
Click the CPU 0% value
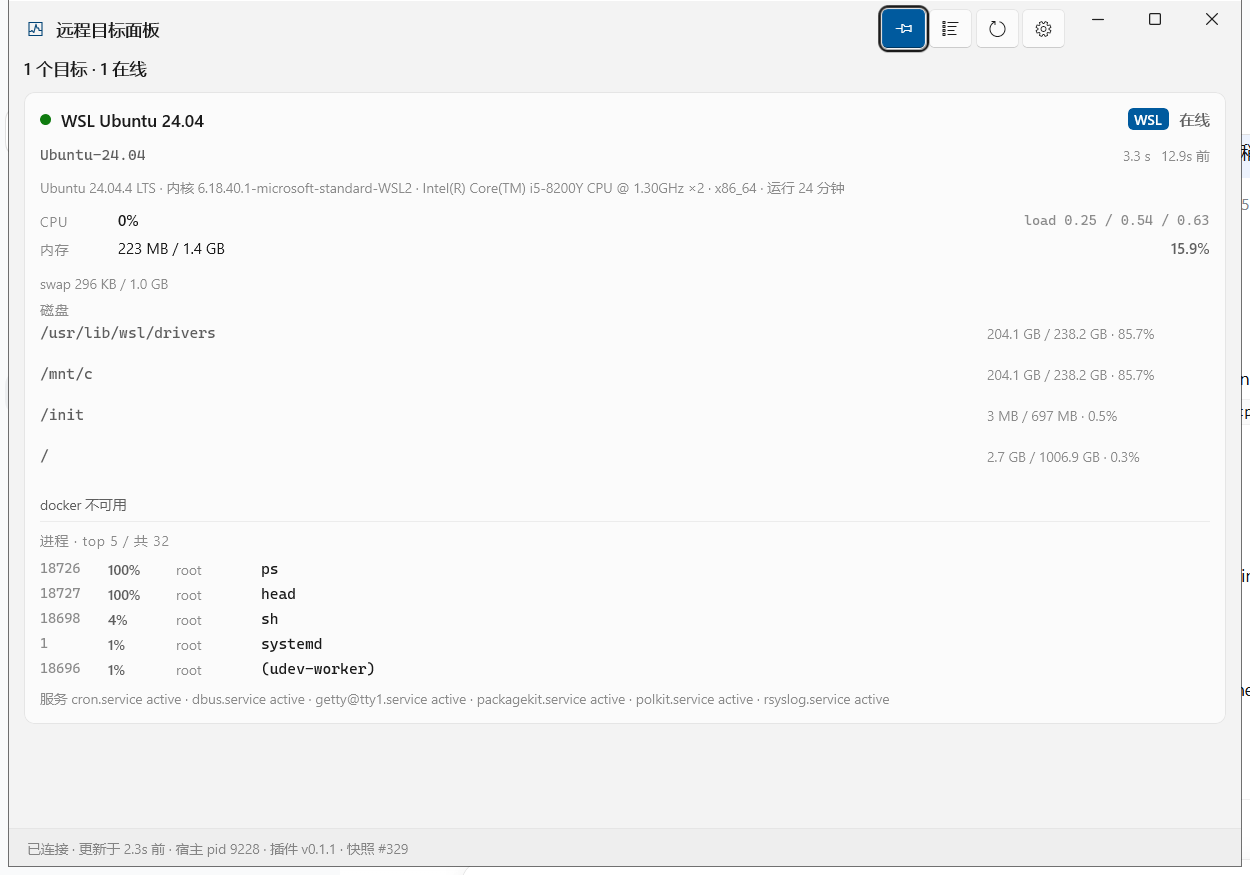point(128,221)
